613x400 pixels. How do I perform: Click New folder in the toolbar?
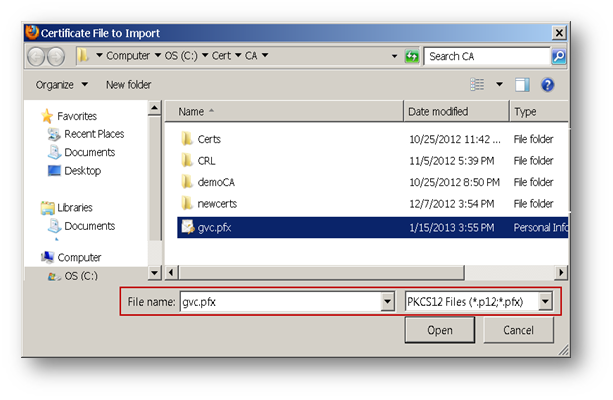click(x=129, y=85)
